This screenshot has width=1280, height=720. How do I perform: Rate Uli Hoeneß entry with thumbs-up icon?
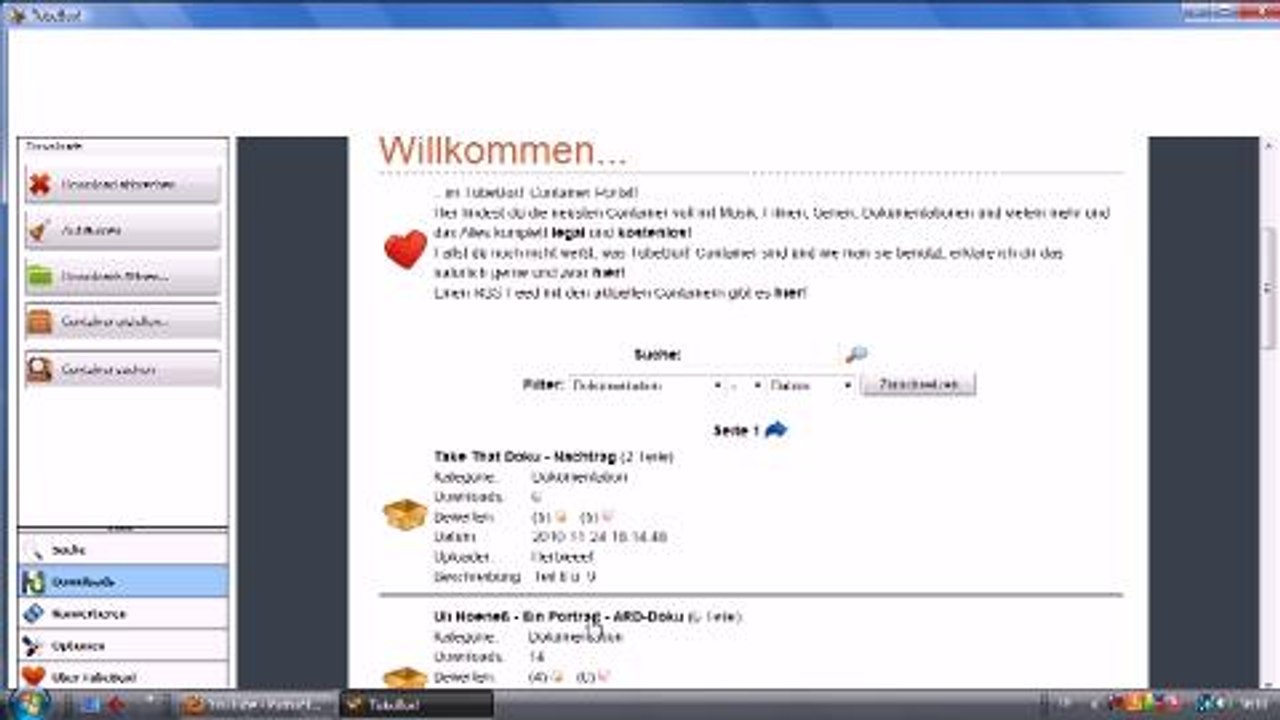tap(558, 677)
